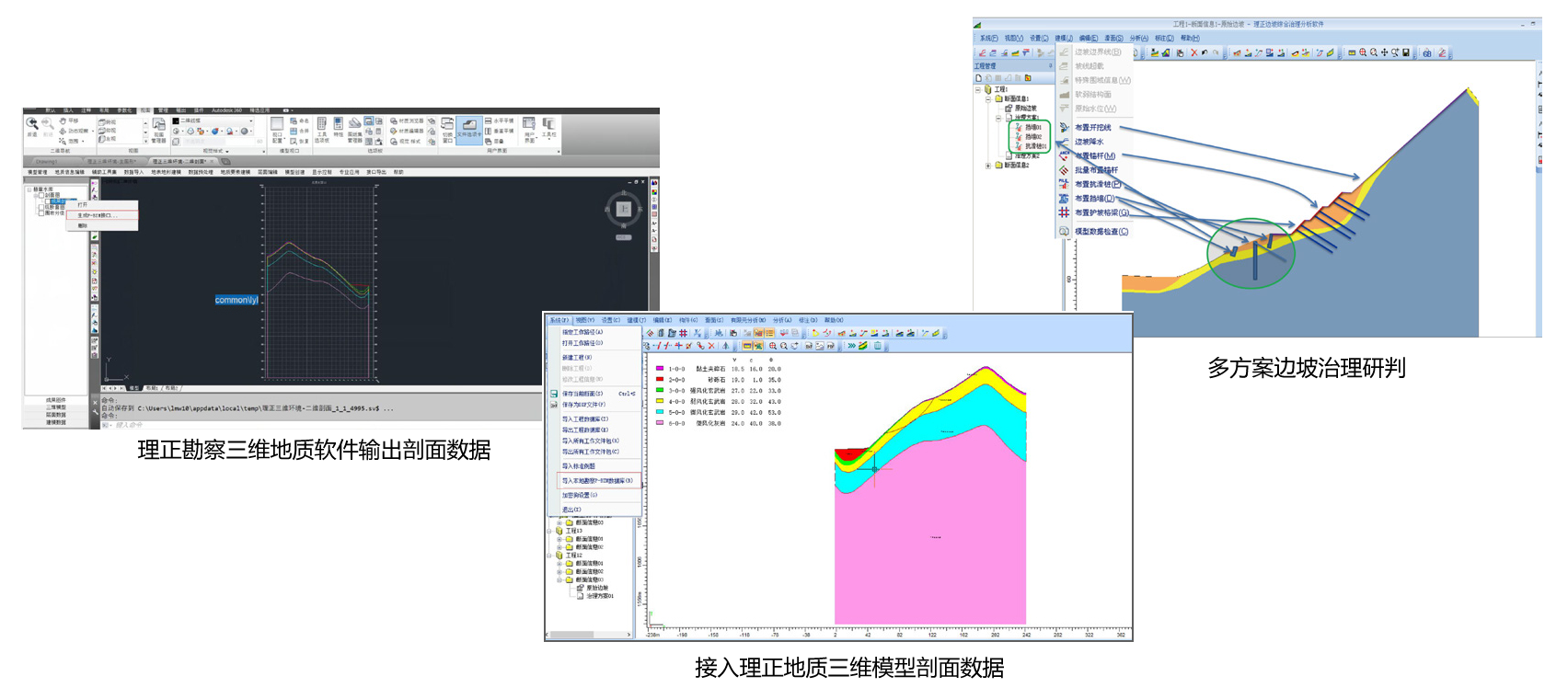Click red X delete icon in slope toolbar
This screenshot has height=699, width=1568.
1194,53
